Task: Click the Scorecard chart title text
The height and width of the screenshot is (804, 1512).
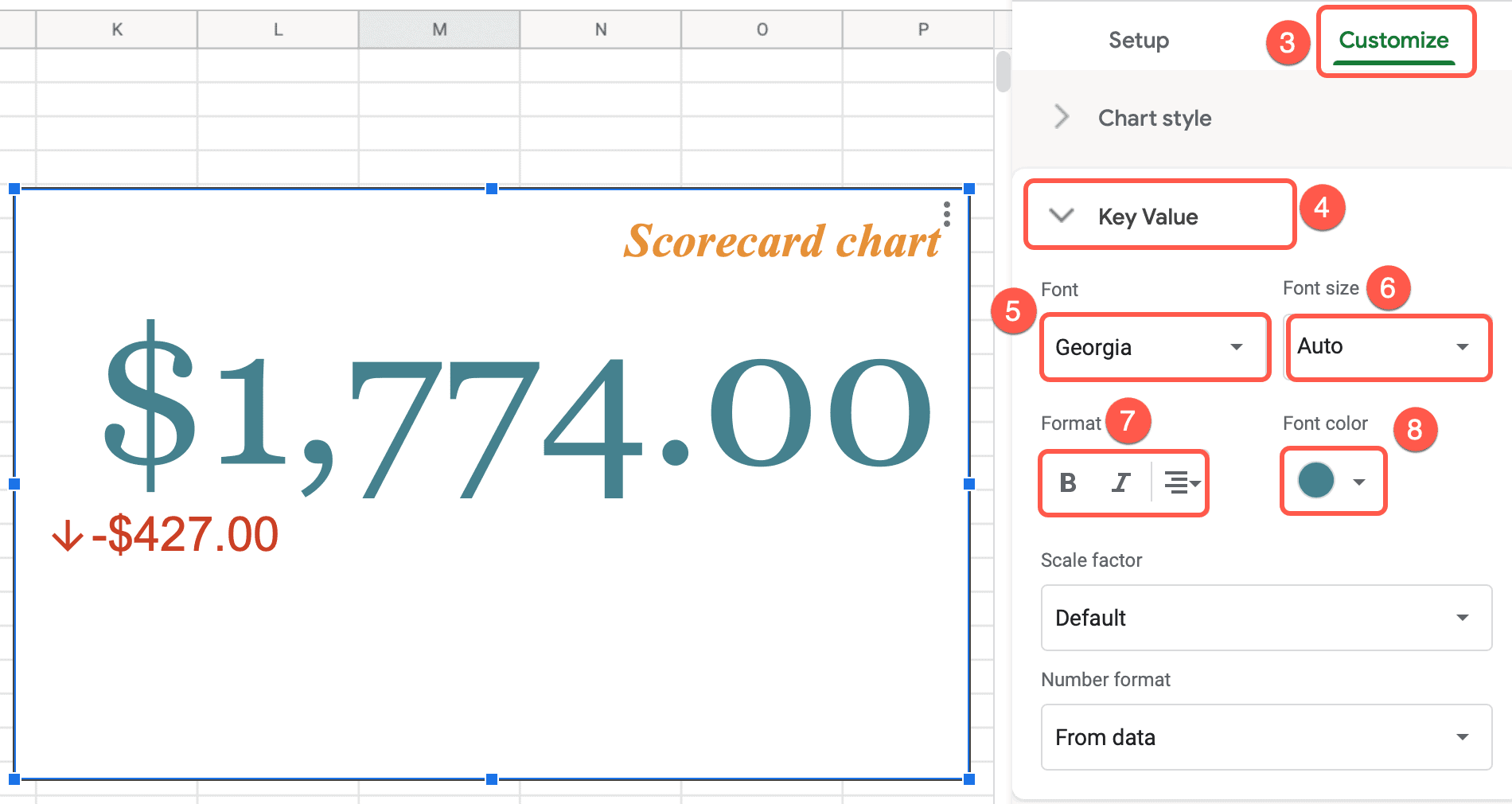Action: click(x=781, y=241)
